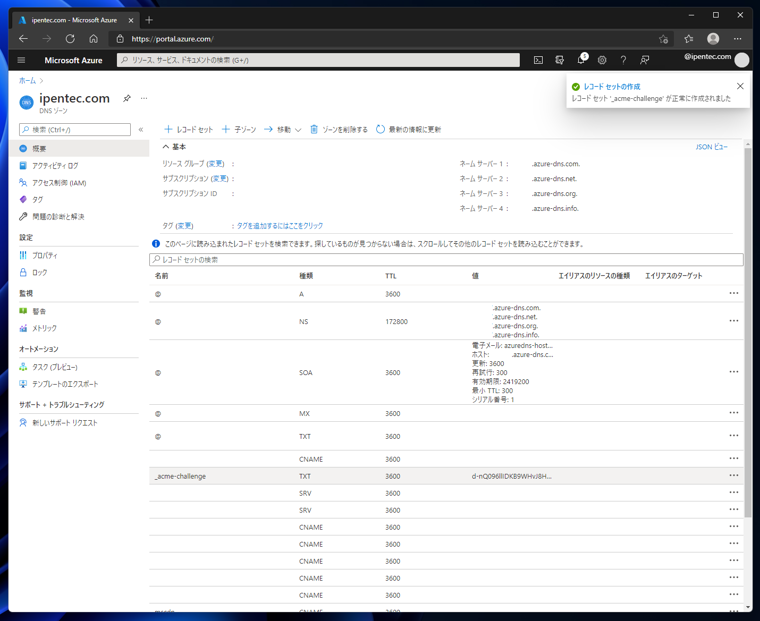Open directory and subscription filter icon
The height and width of the screenshot is (621, 760).
[x=559, y=60]
